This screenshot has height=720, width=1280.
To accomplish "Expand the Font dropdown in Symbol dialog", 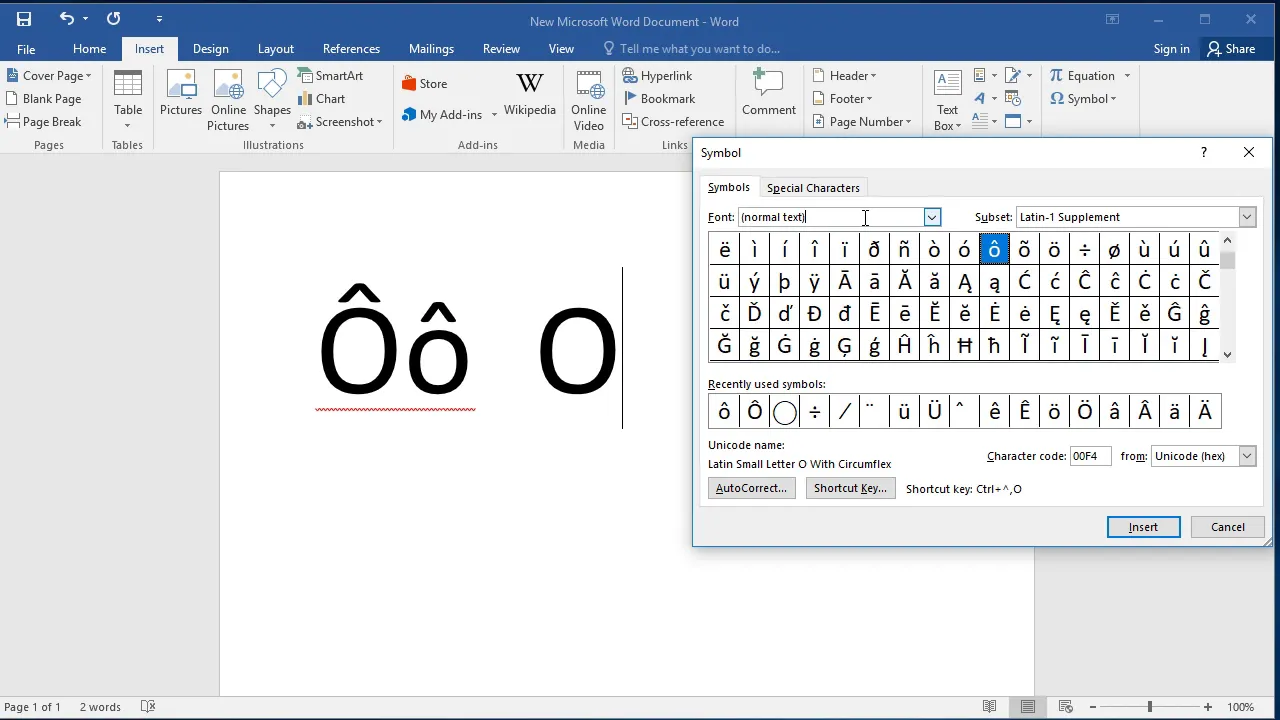I will [932, 217].
